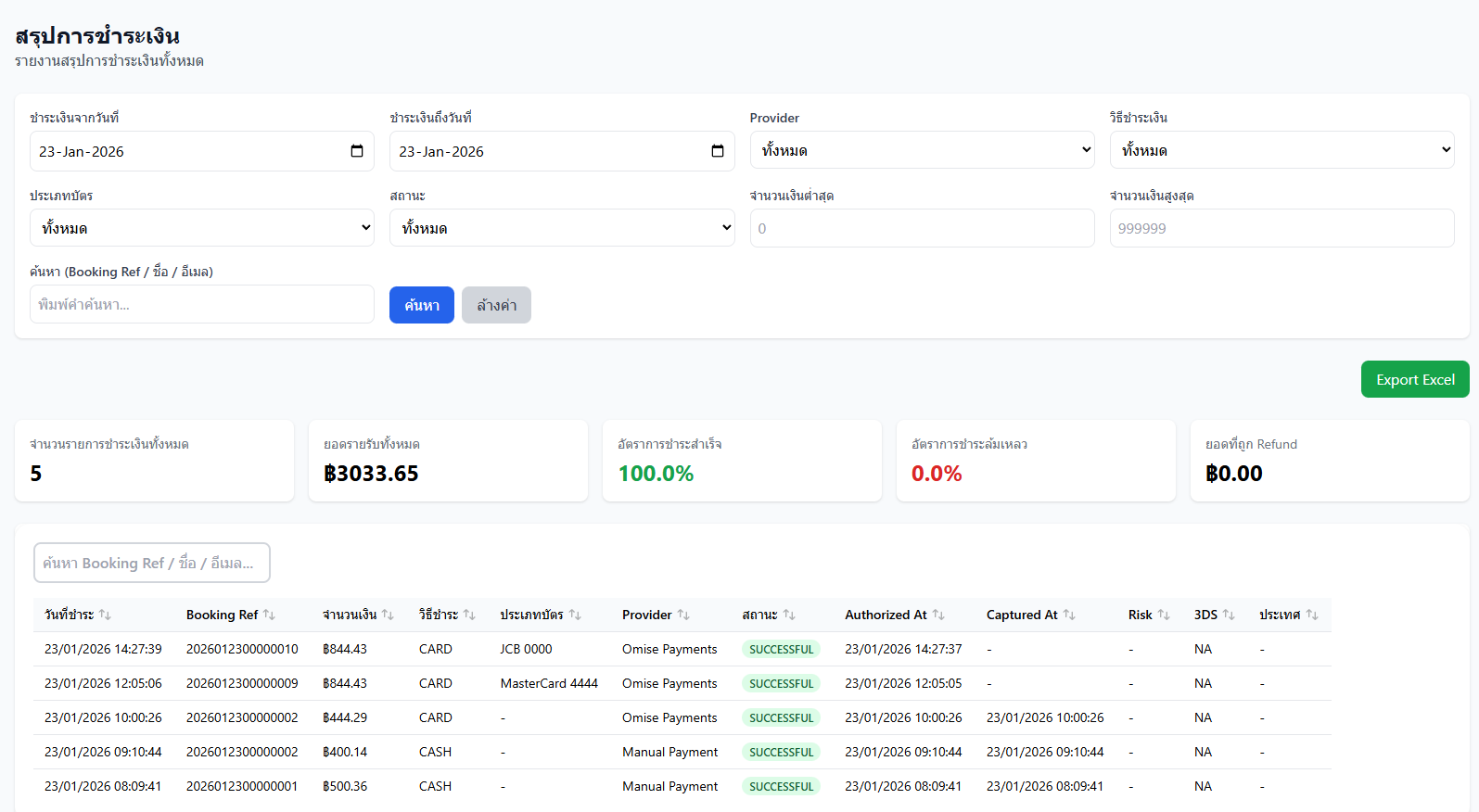Click the ฿500.36 amount cell
Image resolution: width=1479 pixels, height=812 pixels.
(x=345, y=786)
